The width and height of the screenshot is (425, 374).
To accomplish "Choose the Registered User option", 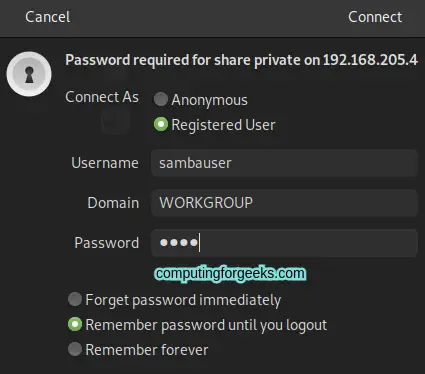I will point(161,124).
